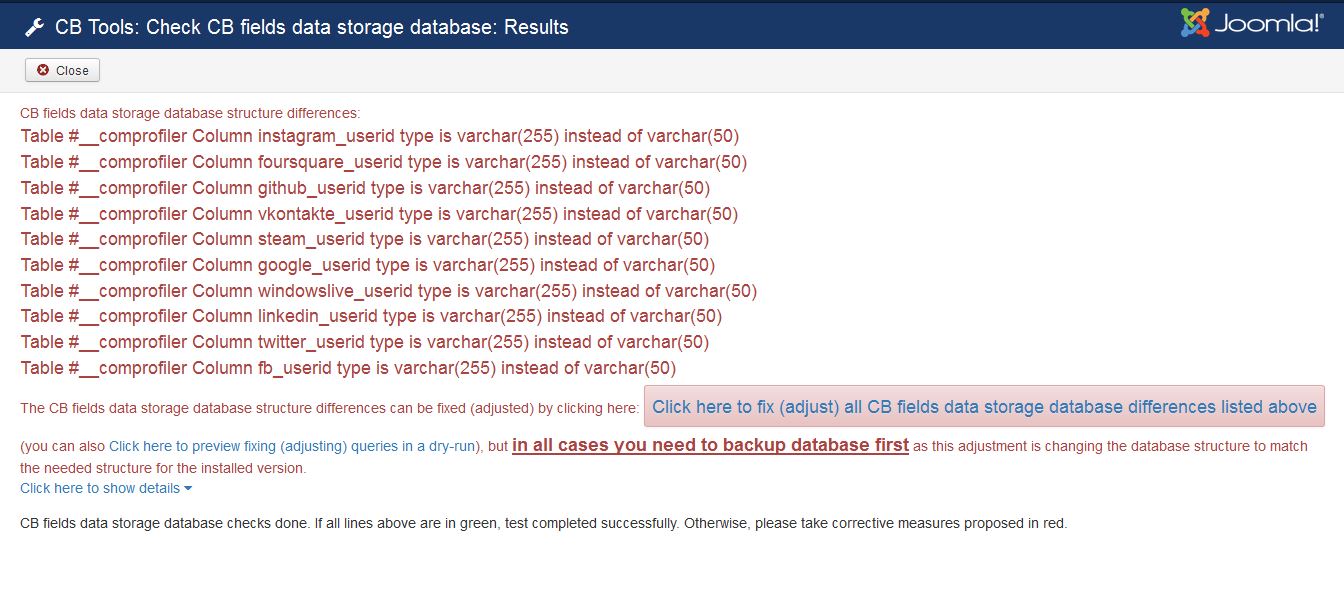
Task: Expand details using the small caret arrow
Action: coord(188,489)
